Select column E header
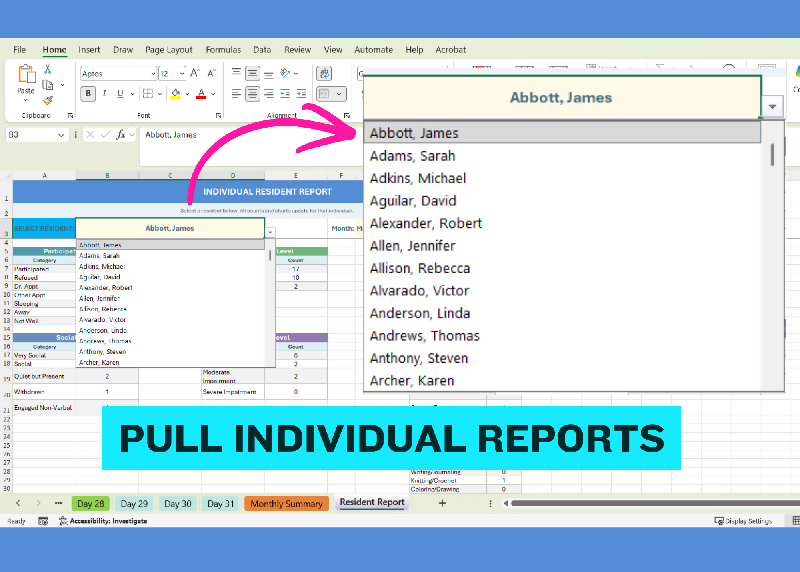This screenshot has width=800, height=572. (296, 176)
